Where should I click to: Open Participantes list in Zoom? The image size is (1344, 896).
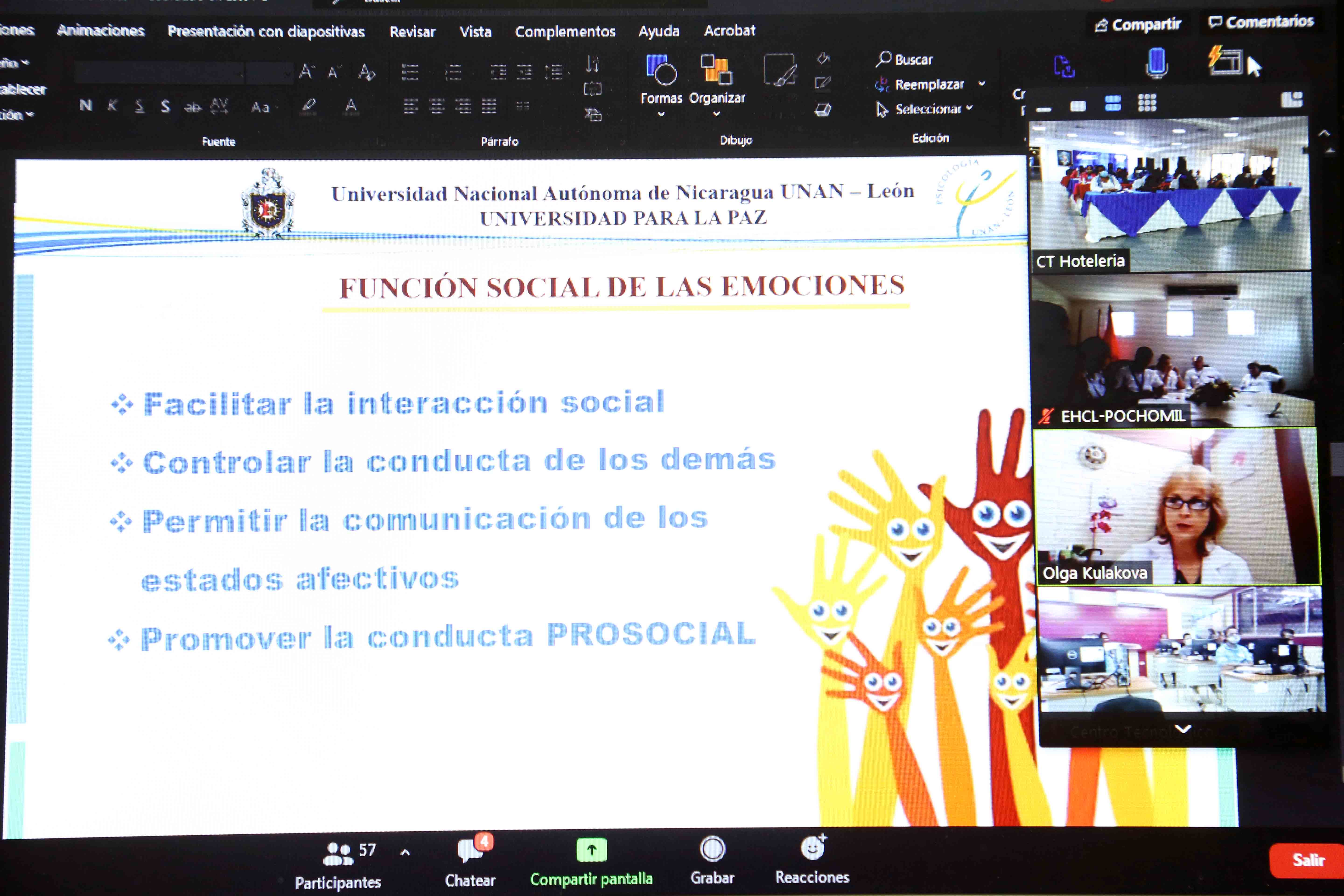click(338, 865)
